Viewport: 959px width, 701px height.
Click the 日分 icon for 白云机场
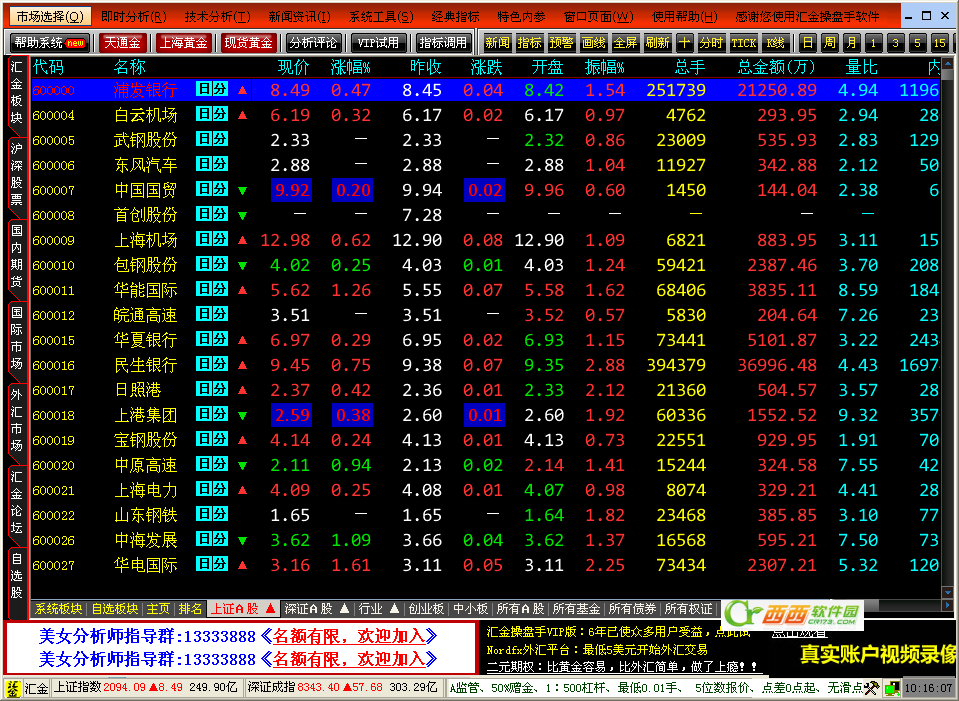pyautogui.click(x=211, y=114)
